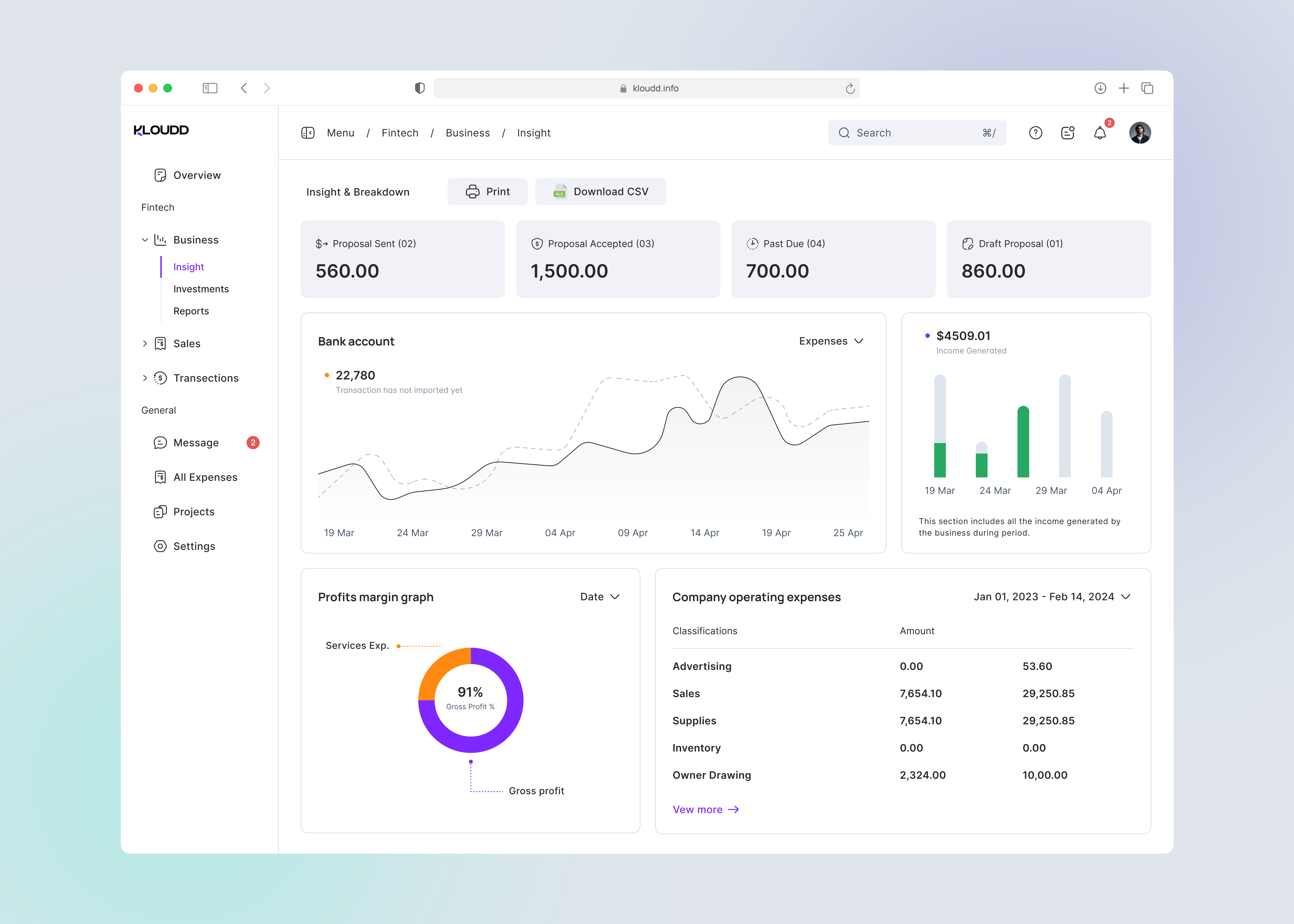Click the printer icon on the Print button
Image resolution: width=1294 pixels, height=924 pixels.
pos(472,192)
